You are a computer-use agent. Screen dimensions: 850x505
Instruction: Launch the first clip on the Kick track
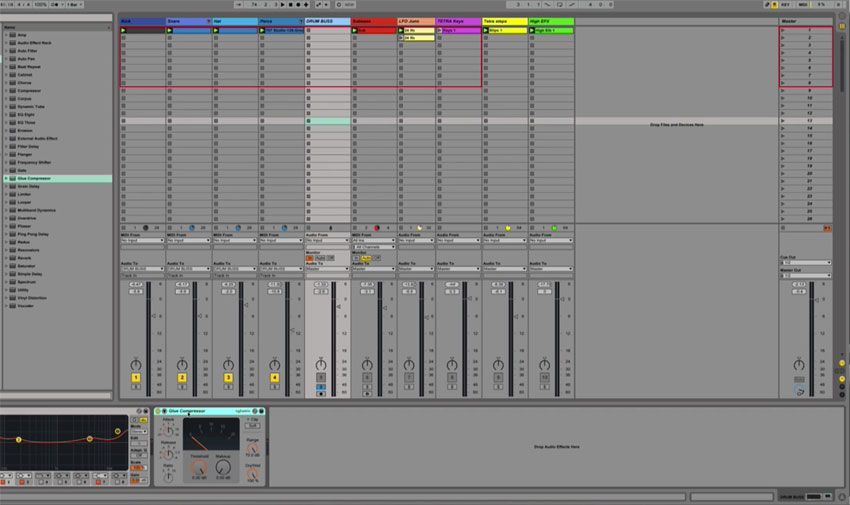124,30
